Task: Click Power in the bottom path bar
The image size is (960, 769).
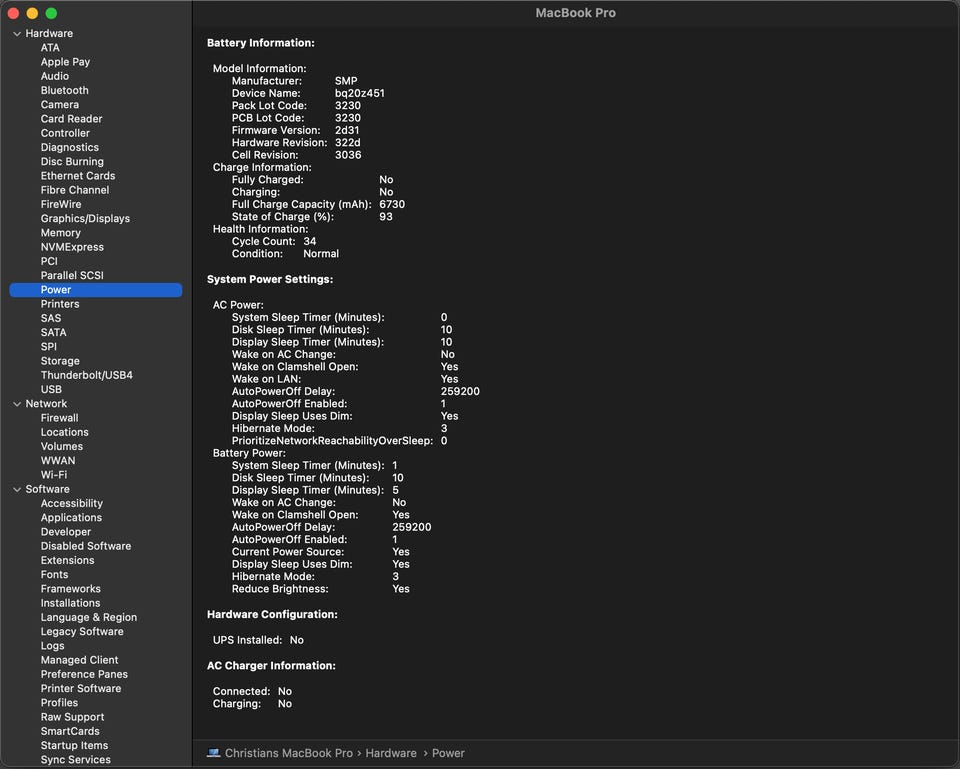Action: click(448, 753)
